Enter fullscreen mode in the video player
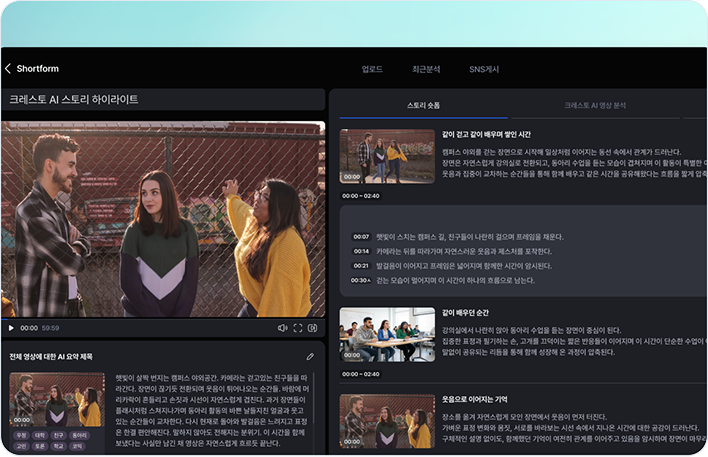Image resolution: width=708 pixels, height=457 pixels. click(x=298, y=328)
